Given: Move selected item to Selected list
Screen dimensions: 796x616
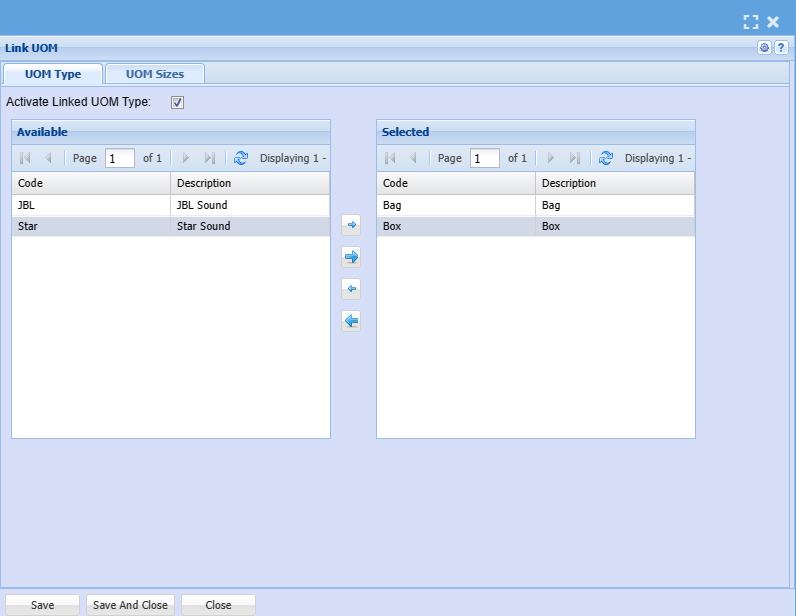Looking at the screenshot, I should pos(351,225).
